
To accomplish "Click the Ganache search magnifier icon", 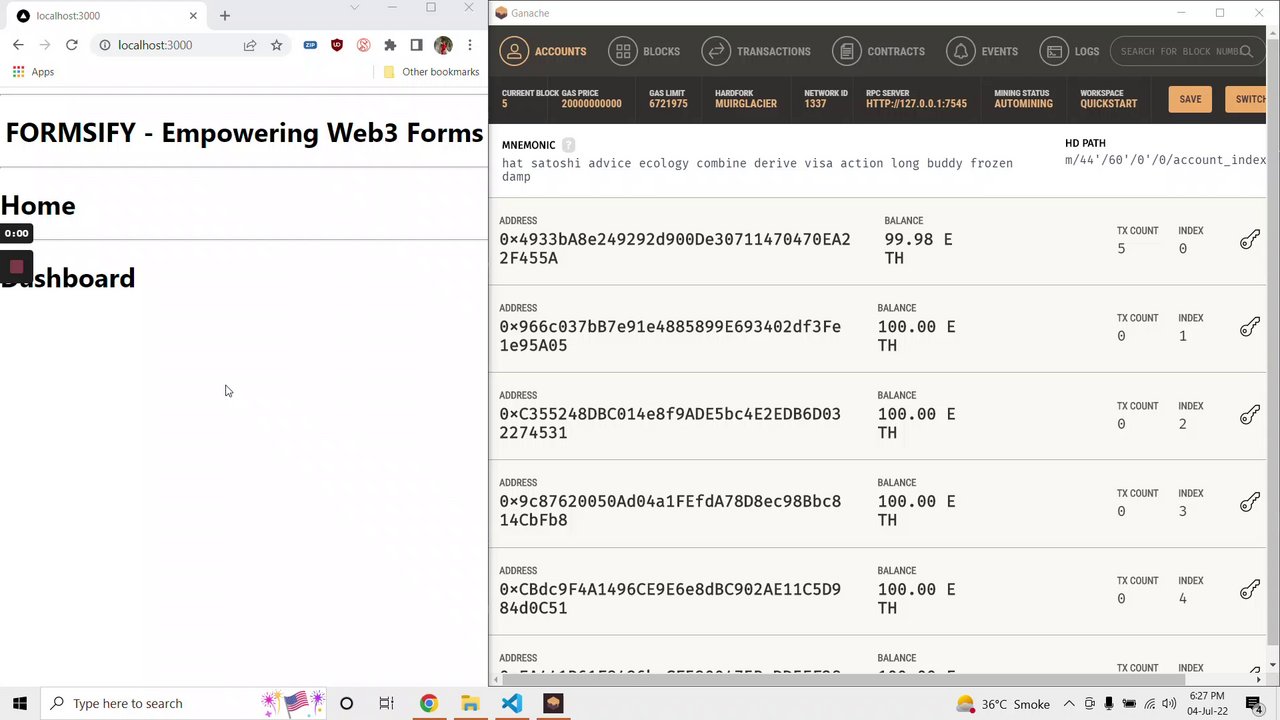I will pos(1246,51).
